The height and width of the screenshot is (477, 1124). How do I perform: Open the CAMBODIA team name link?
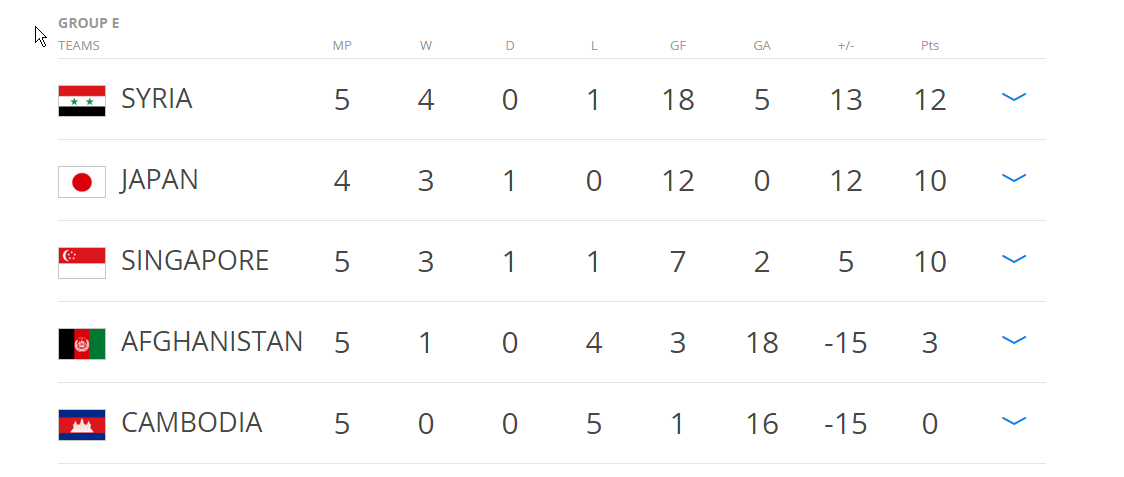191,423
